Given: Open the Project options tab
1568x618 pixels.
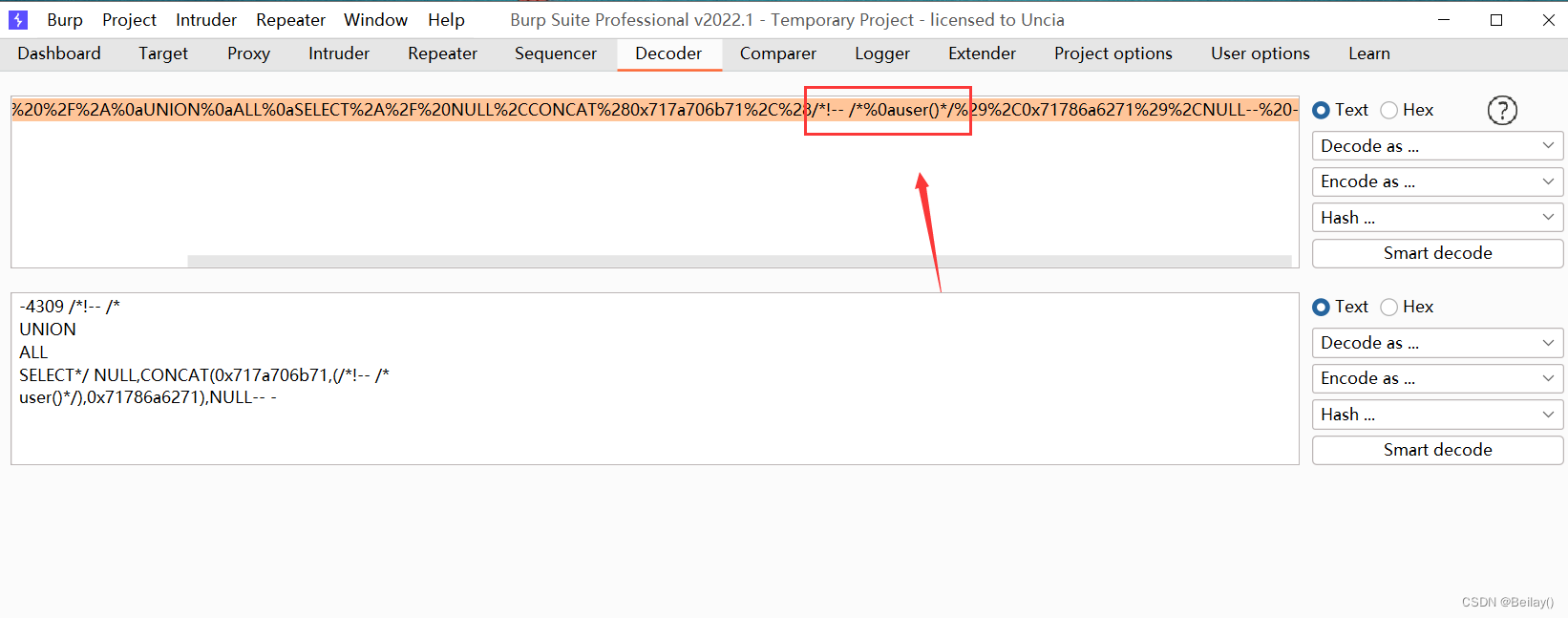Looking at the screenshot, I should (1113, 53).
